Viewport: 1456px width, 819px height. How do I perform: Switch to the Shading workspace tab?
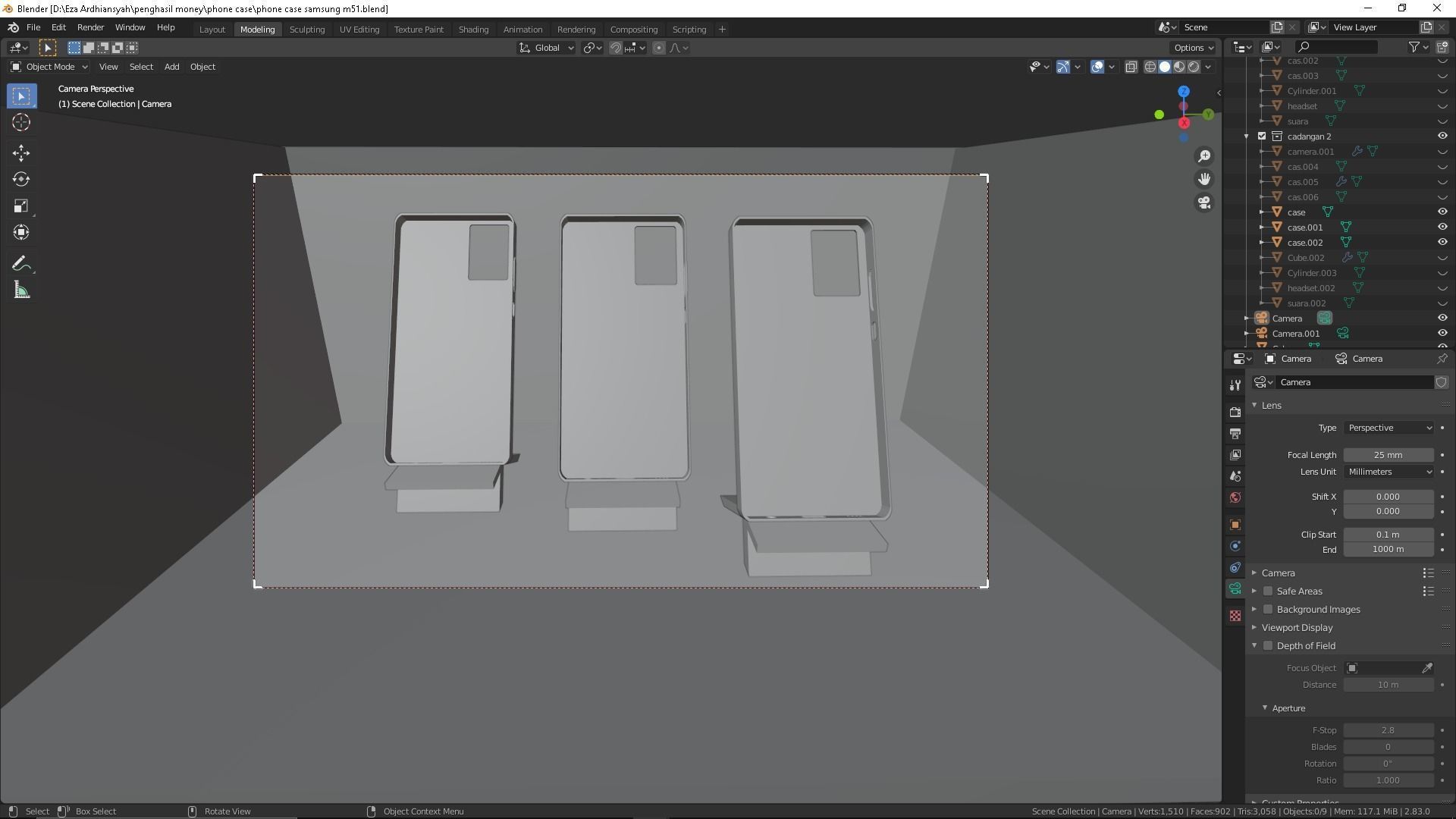click(x=473, y=30)
